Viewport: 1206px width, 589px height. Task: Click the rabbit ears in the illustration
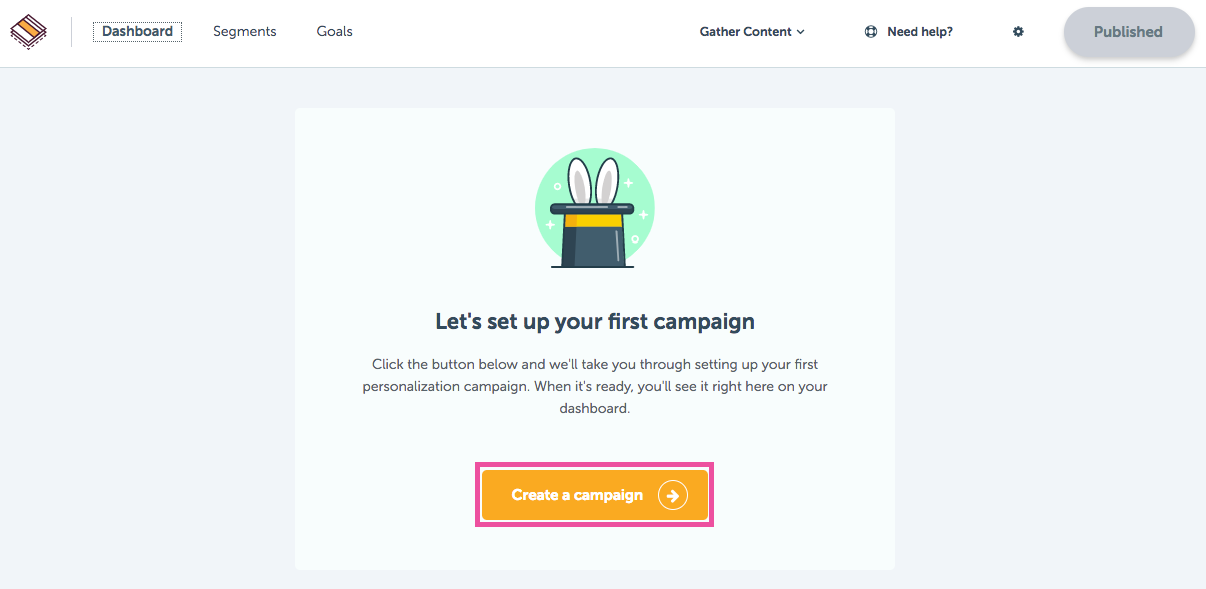tap(593, 181)
